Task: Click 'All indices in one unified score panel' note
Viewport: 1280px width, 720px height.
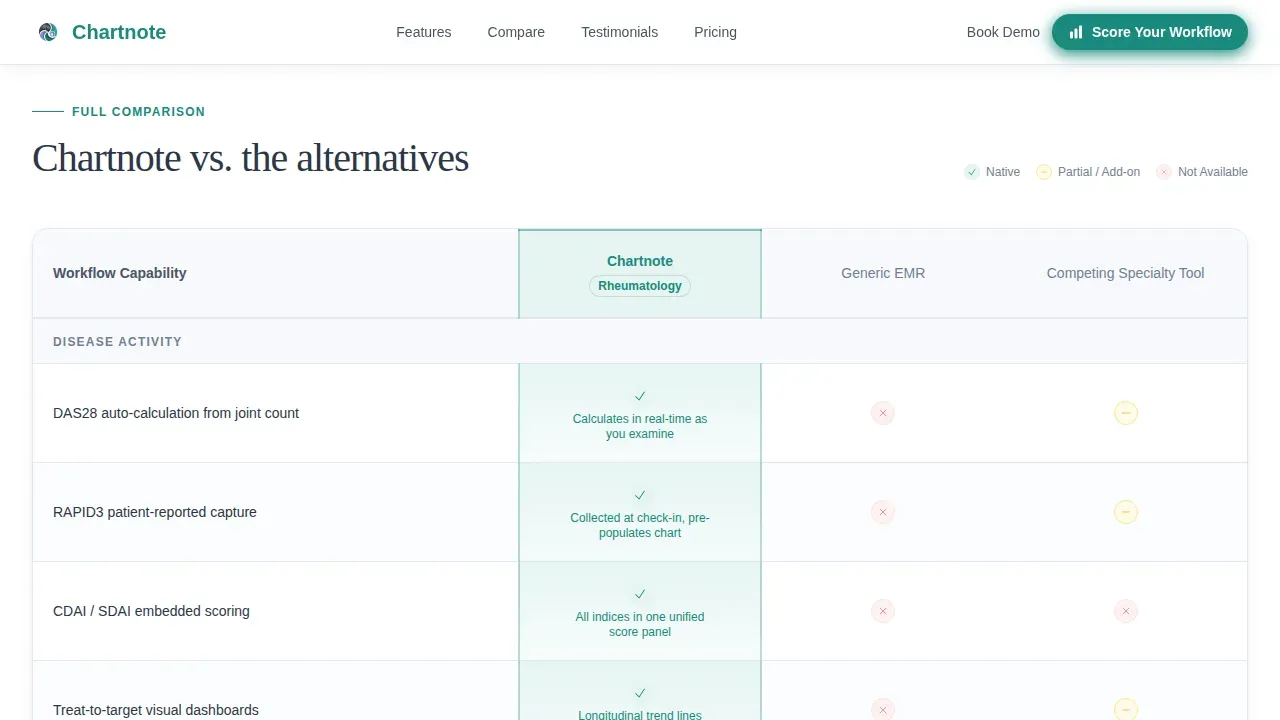Action: (640, 625)
